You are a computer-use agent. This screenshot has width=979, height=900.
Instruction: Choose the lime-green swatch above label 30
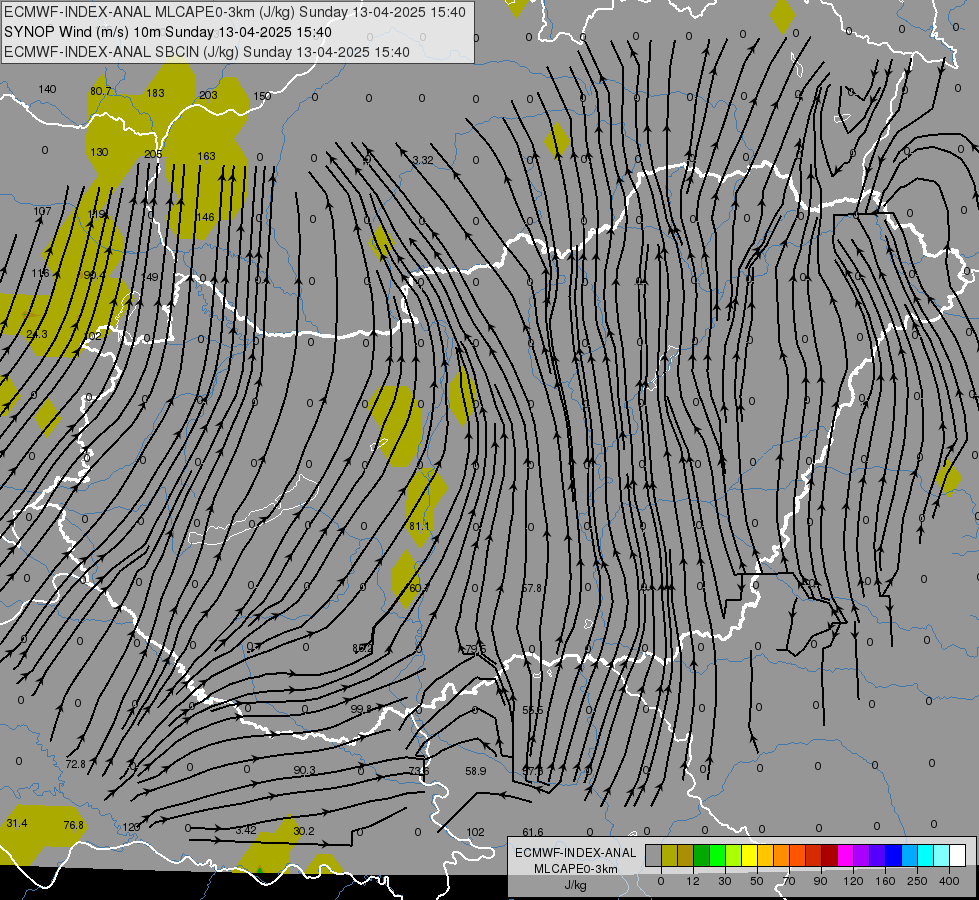[734, 856]
